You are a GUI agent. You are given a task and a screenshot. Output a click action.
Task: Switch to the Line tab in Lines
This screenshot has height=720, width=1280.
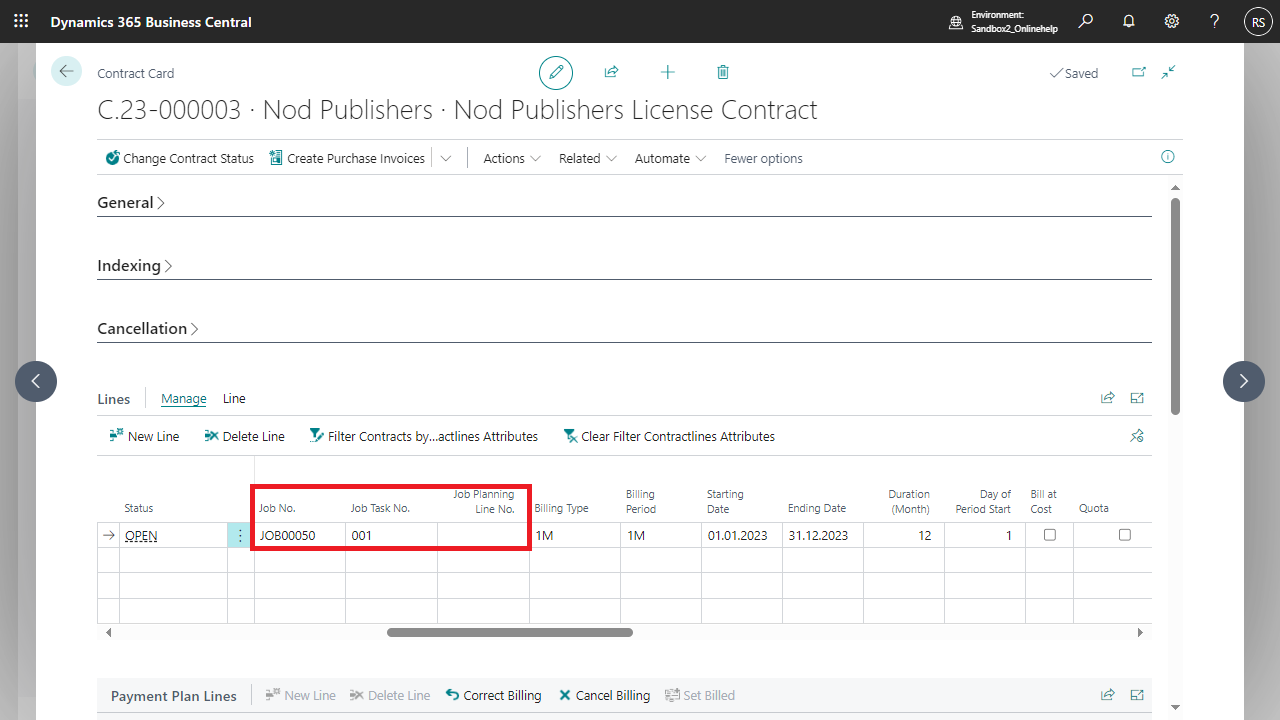point(234,399)
